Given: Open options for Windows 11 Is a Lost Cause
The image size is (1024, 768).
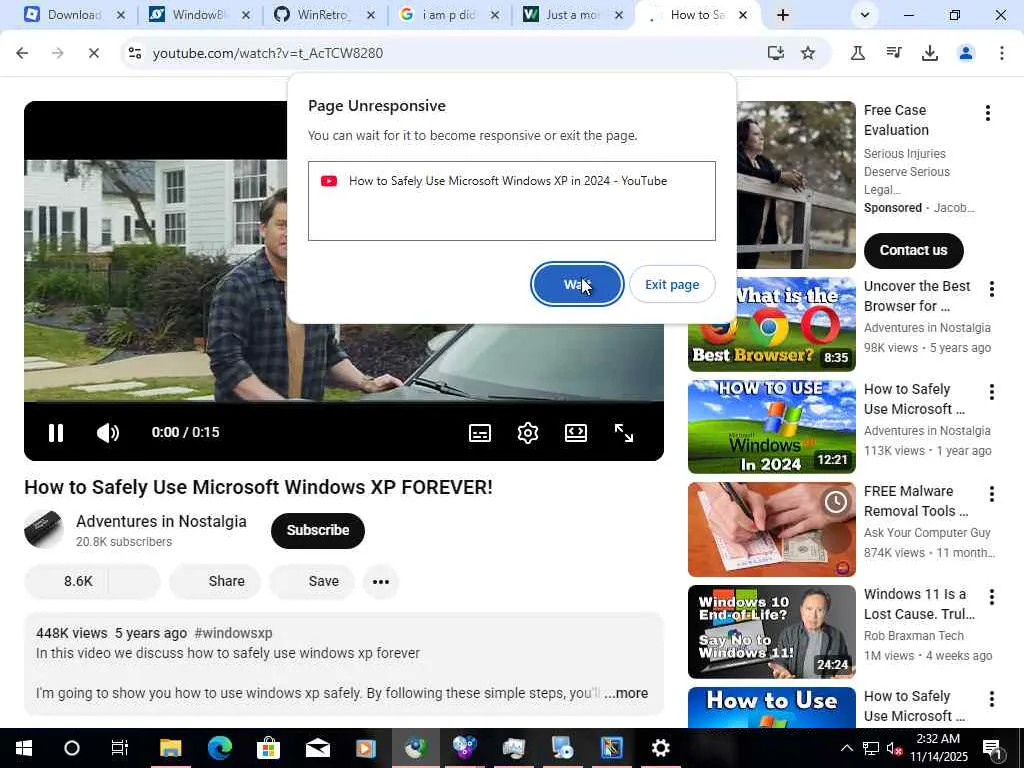Looking at the screenshot, I should 991,597.
